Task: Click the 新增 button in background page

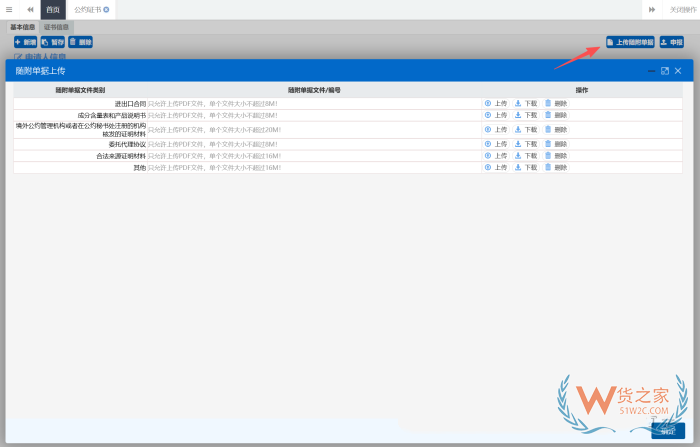Action: 25,42
